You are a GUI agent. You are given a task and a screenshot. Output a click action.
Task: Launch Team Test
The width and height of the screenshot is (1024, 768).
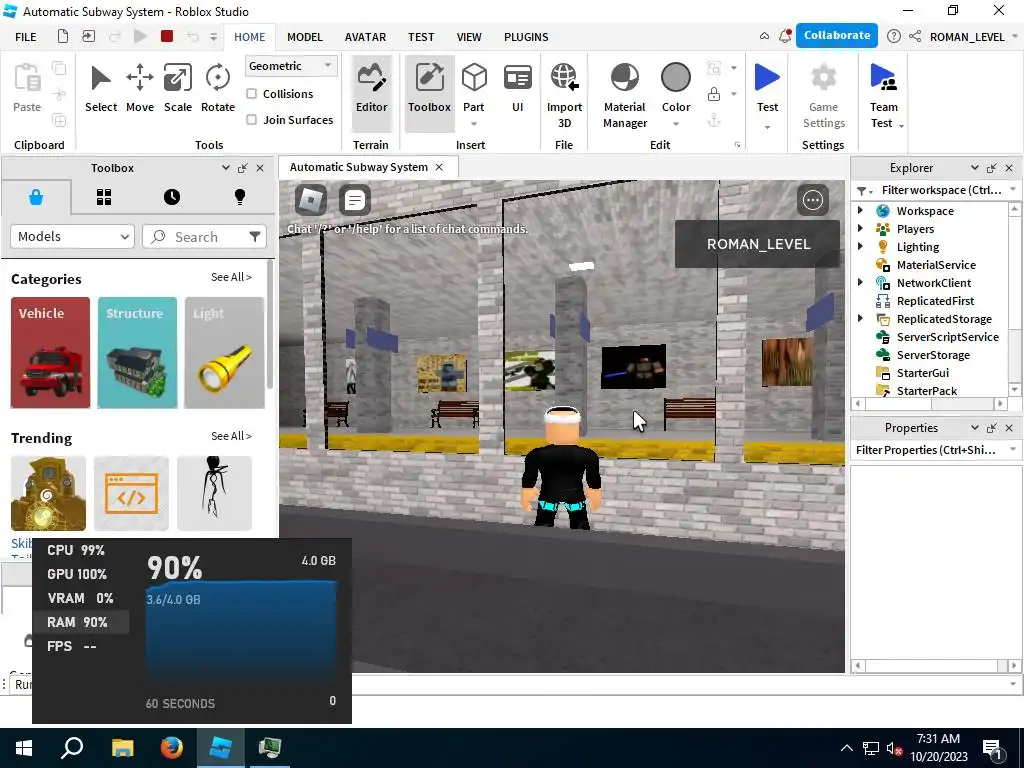(x=884, y=95)
